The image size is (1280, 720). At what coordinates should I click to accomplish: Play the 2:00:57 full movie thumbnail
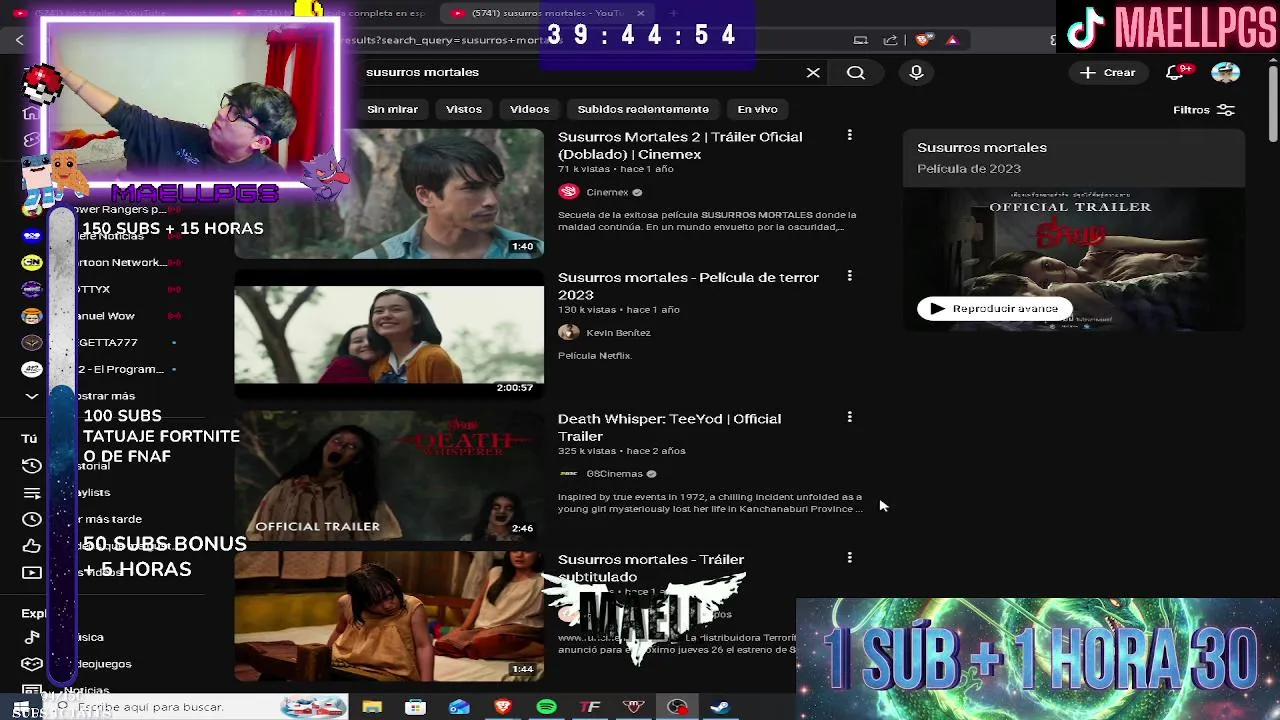pyautogui.click(x=389, y=335)
